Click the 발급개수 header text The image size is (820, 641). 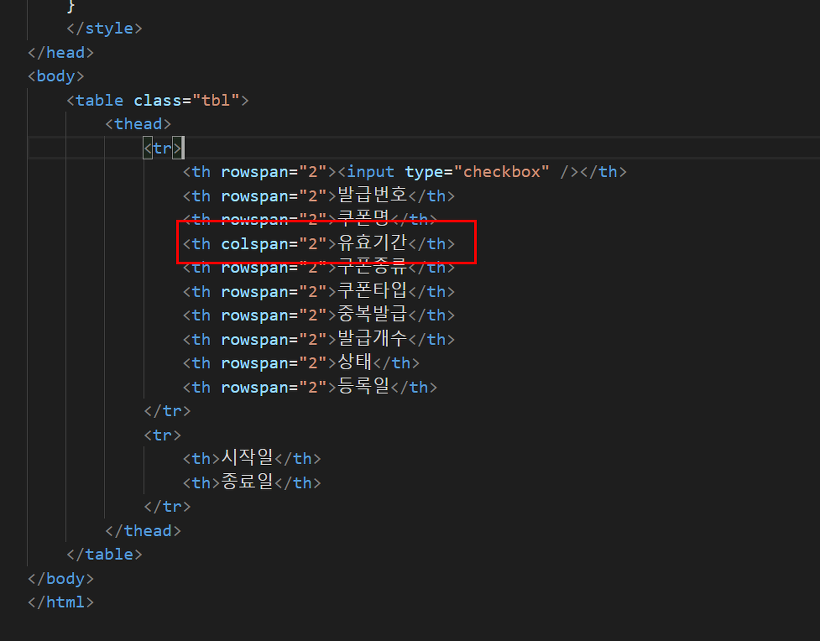pyautogui.click(x=373, y=340)
